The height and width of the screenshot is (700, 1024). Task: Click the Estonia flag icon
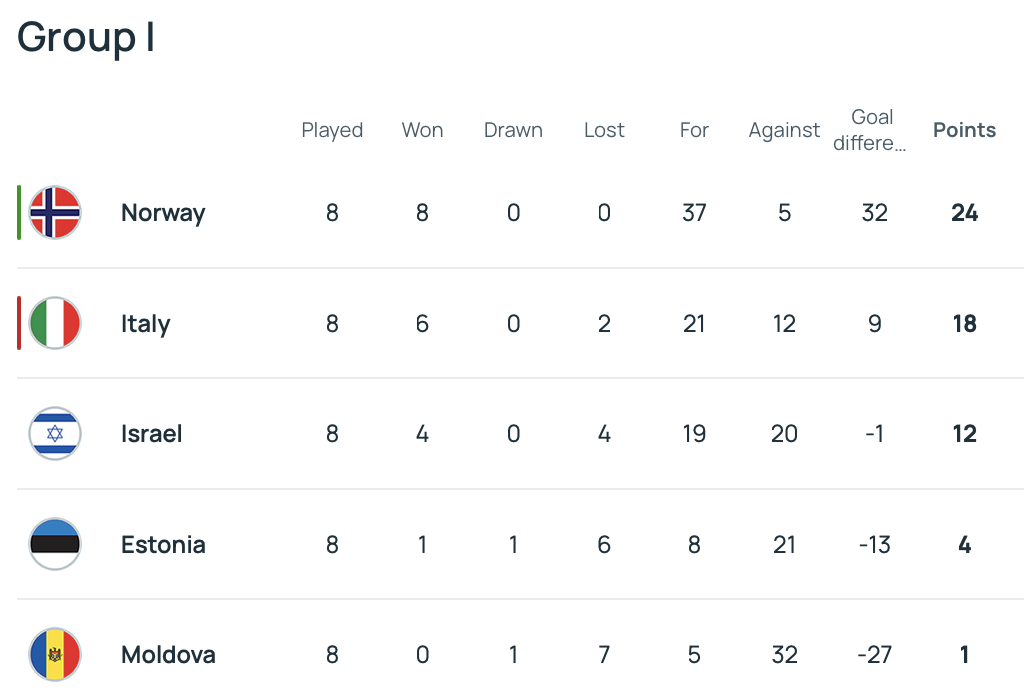click(x=55, y=545)
